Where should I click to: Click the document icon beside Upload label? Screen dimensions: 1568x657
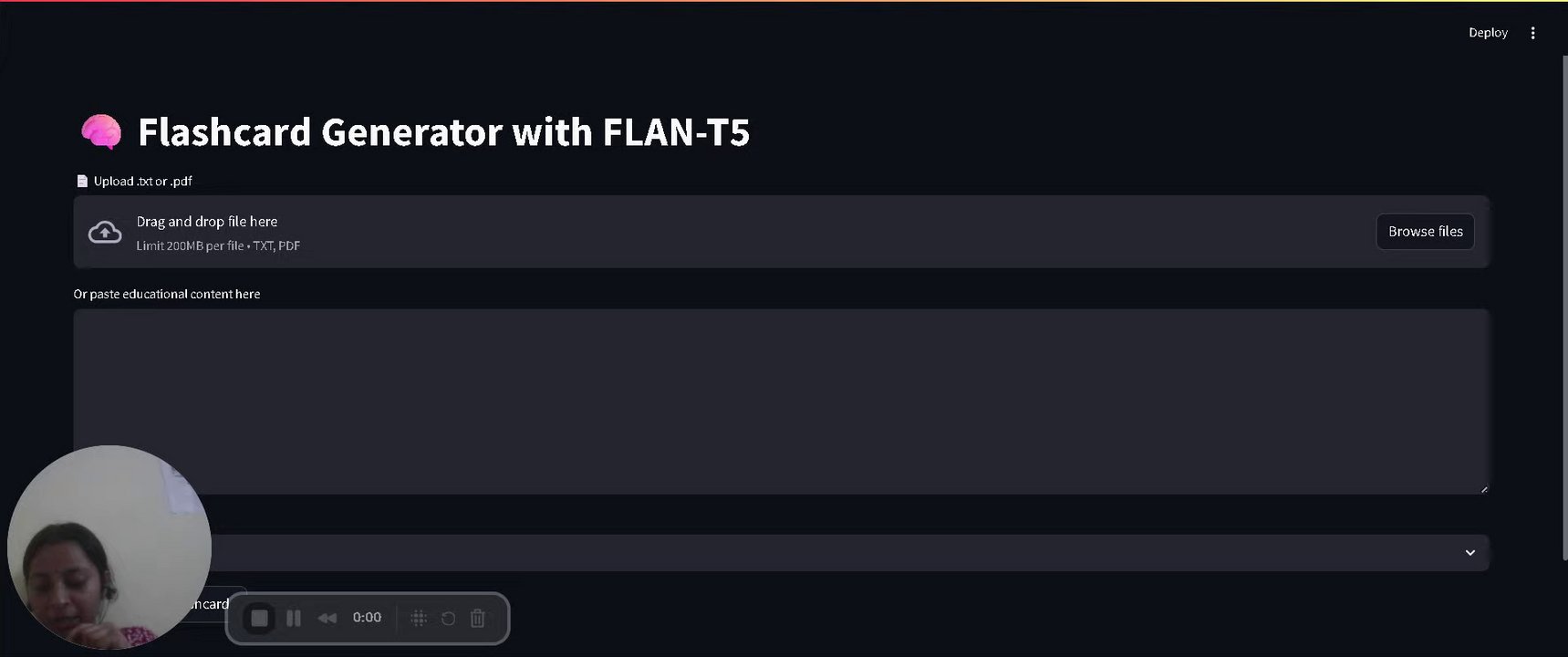(82, 181)
